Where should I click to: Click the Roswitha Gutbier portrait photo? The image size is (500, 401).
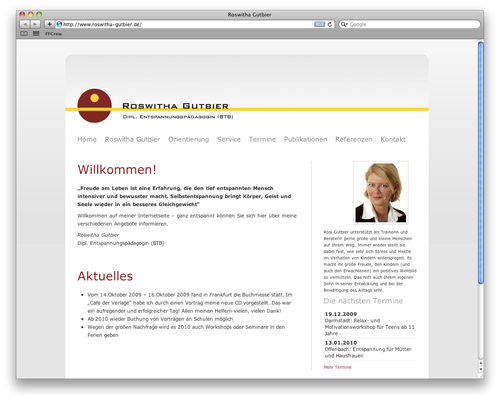pos(381,193)
